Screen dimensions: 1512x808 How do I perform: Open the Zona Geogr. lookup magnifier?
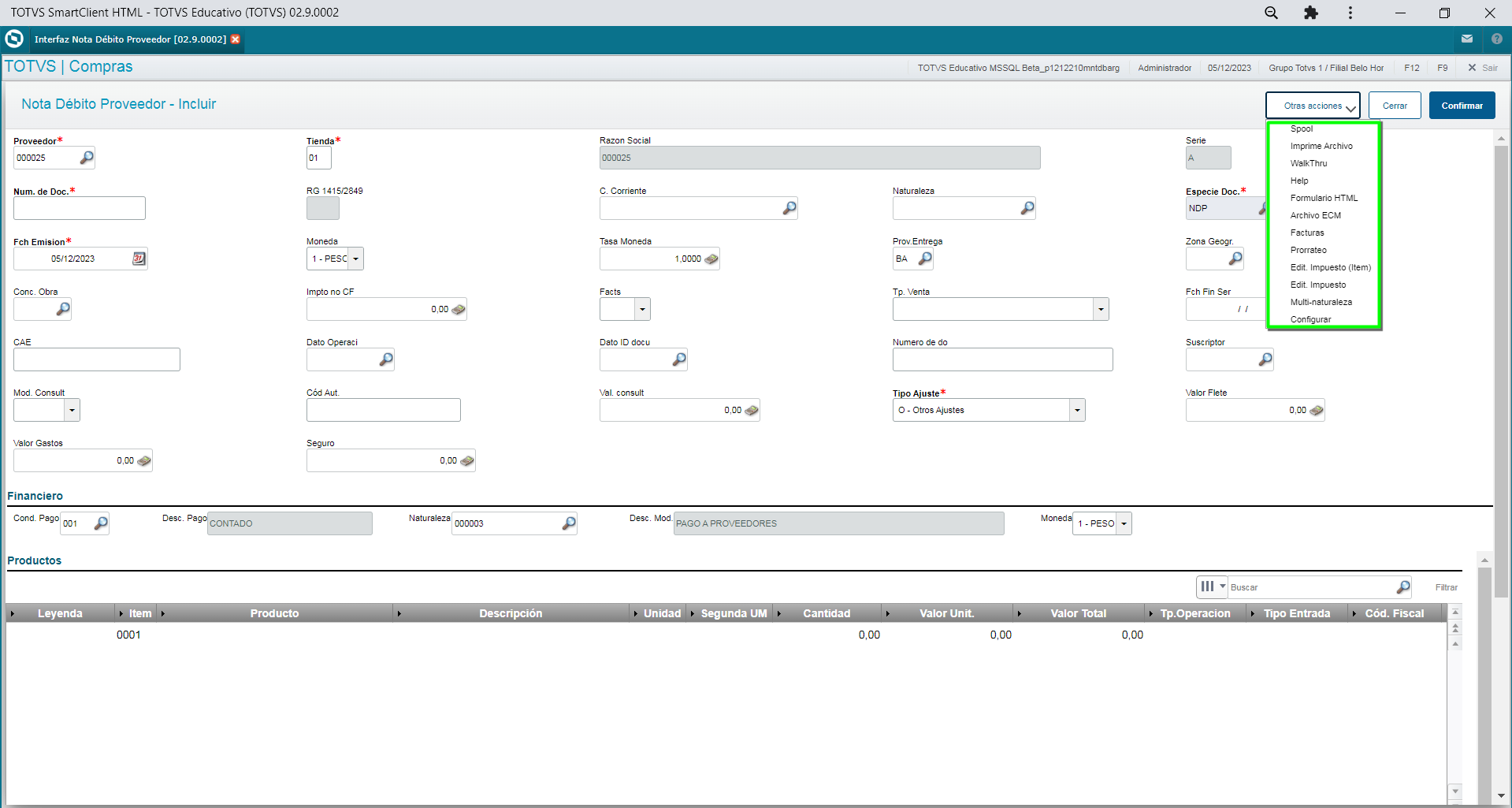coord(1235,259)
